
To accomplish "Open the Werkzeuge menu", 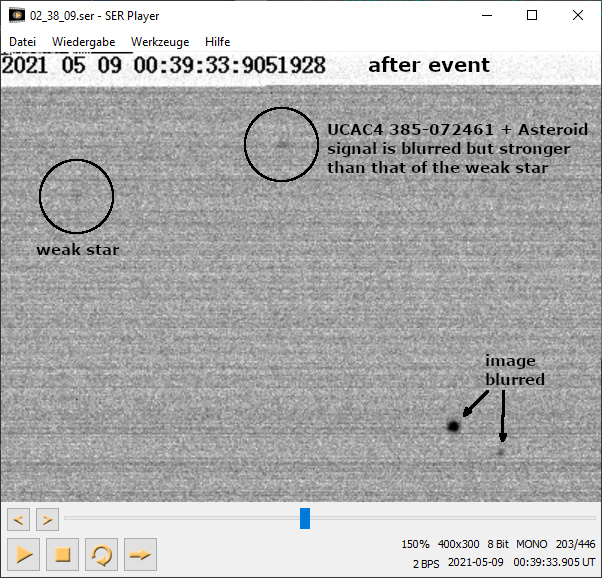I will [x=160, y=42].
